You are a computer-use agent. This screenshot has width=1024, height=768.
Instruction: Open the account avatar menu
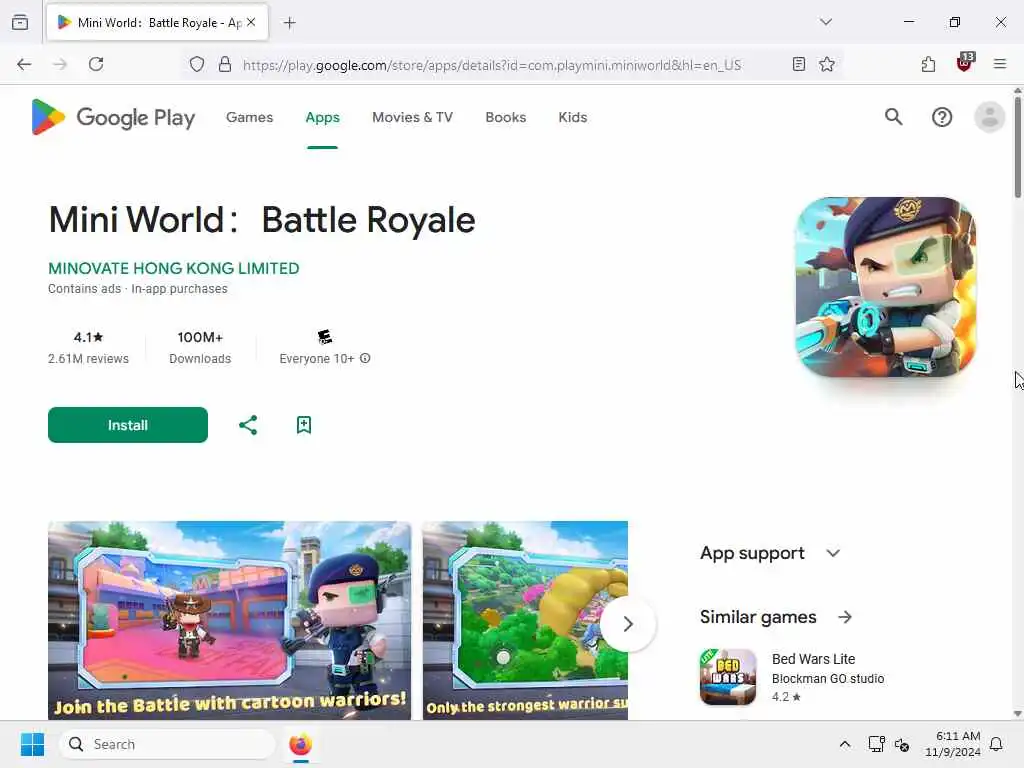[x=989, y=118]
